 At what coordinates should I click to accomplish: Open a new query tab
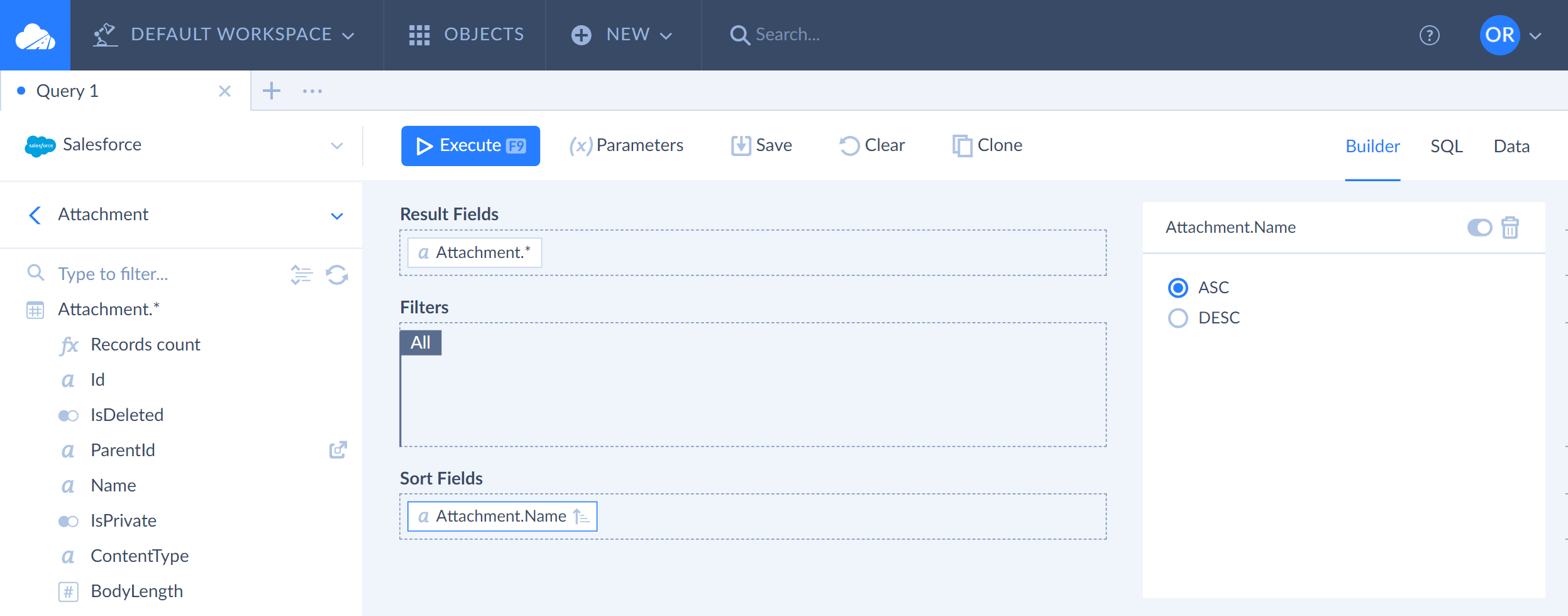(272, 91)
